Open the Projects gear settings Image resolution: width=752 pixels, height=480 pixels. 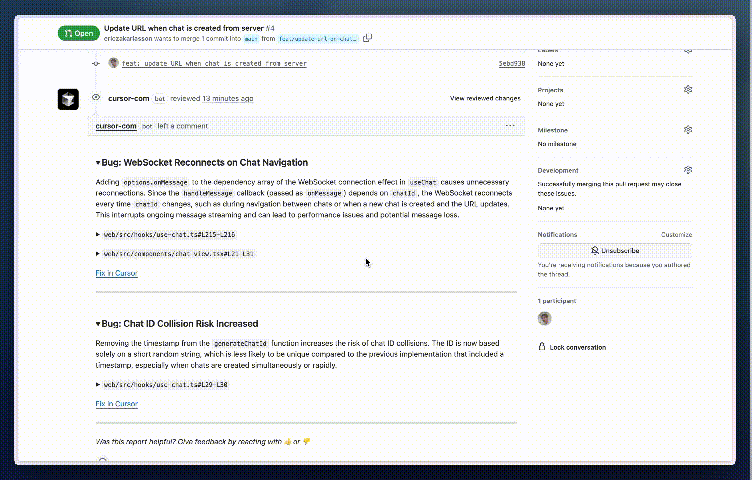point(688,90)
